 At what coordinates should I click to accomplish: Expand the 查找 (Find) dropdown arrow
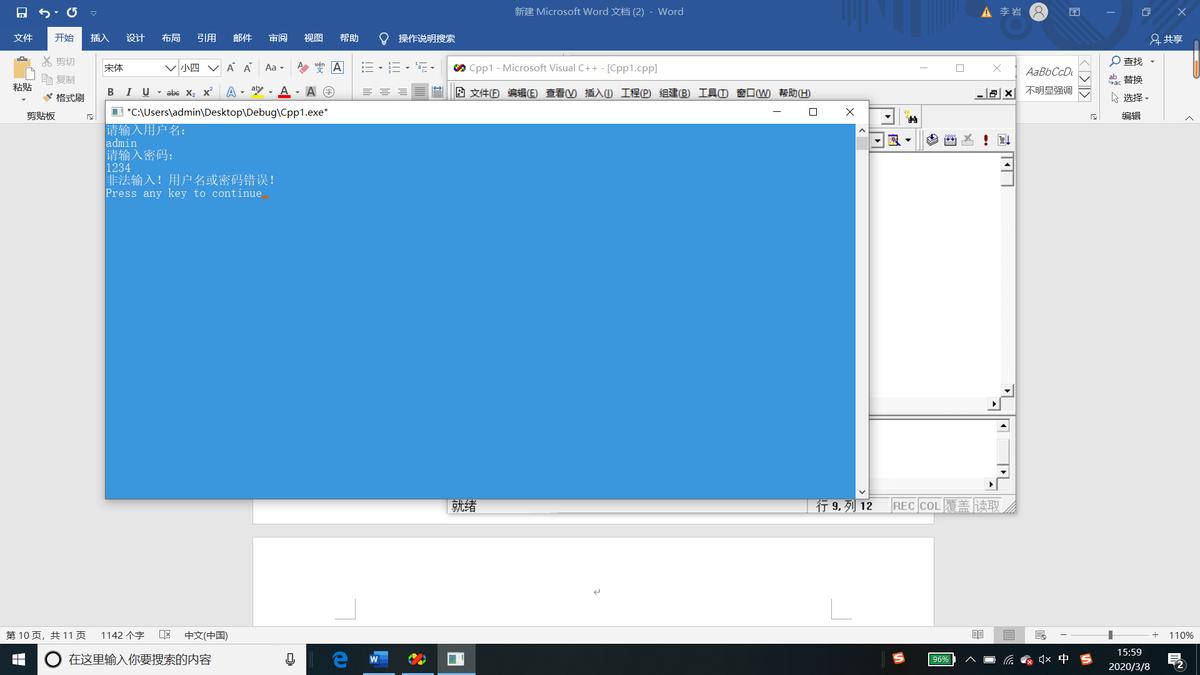pos(1152,62)
